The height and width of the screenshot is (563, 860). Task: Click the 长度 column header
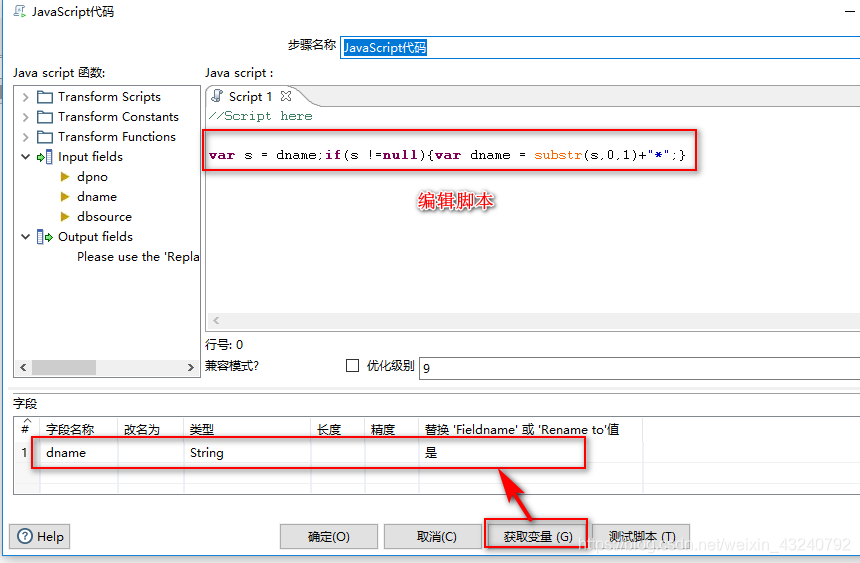coord(338,429)
